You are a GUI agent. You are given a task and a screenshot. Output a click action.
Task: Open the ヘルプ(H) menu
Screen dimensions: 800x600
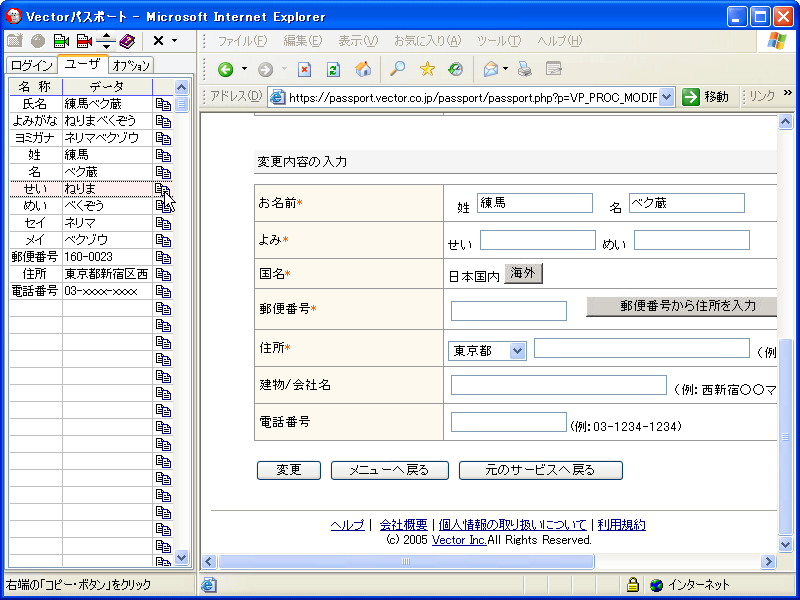coord(559,41)
